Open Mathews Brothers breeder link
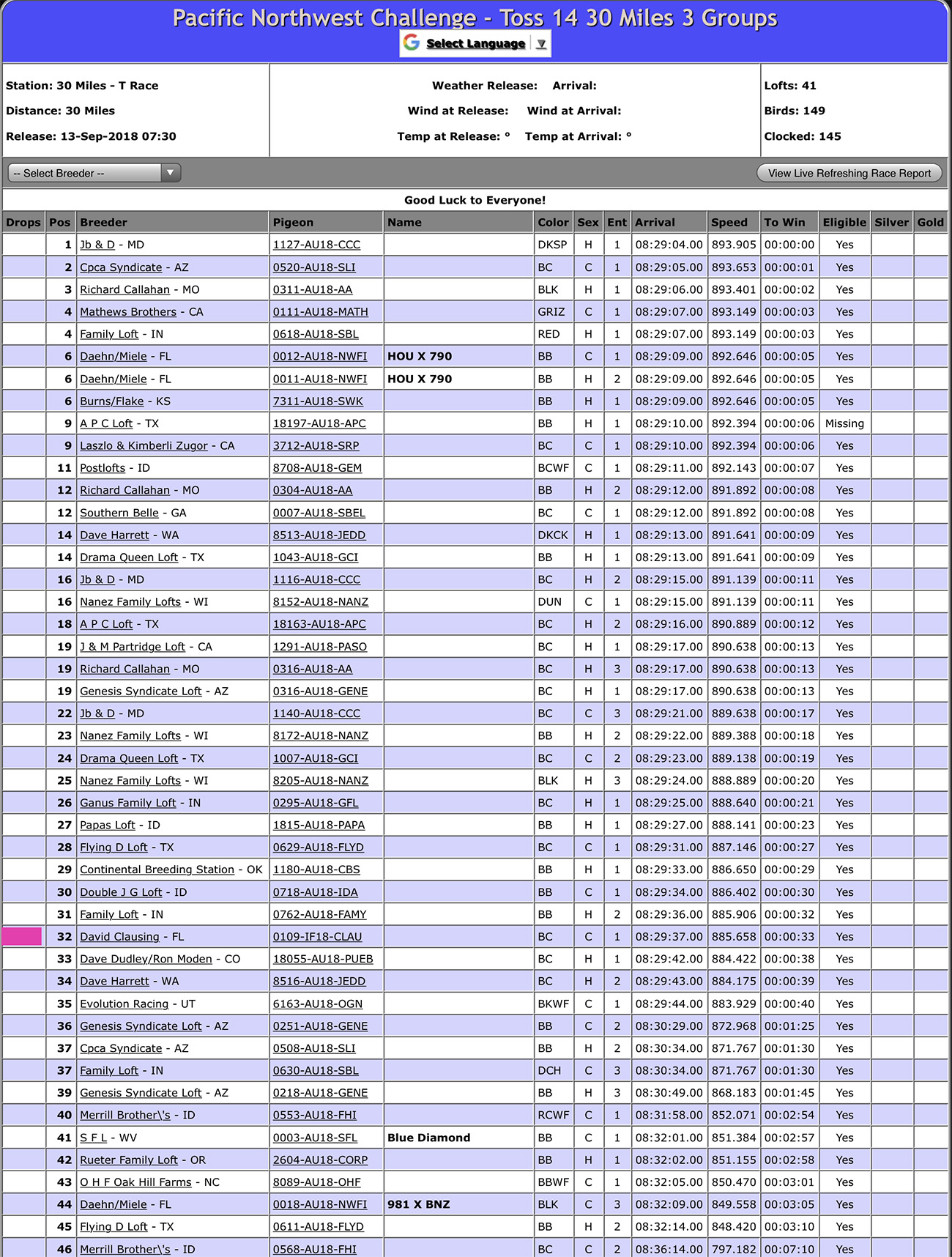The image size is (952, 1257). click(x=128, y=312)
